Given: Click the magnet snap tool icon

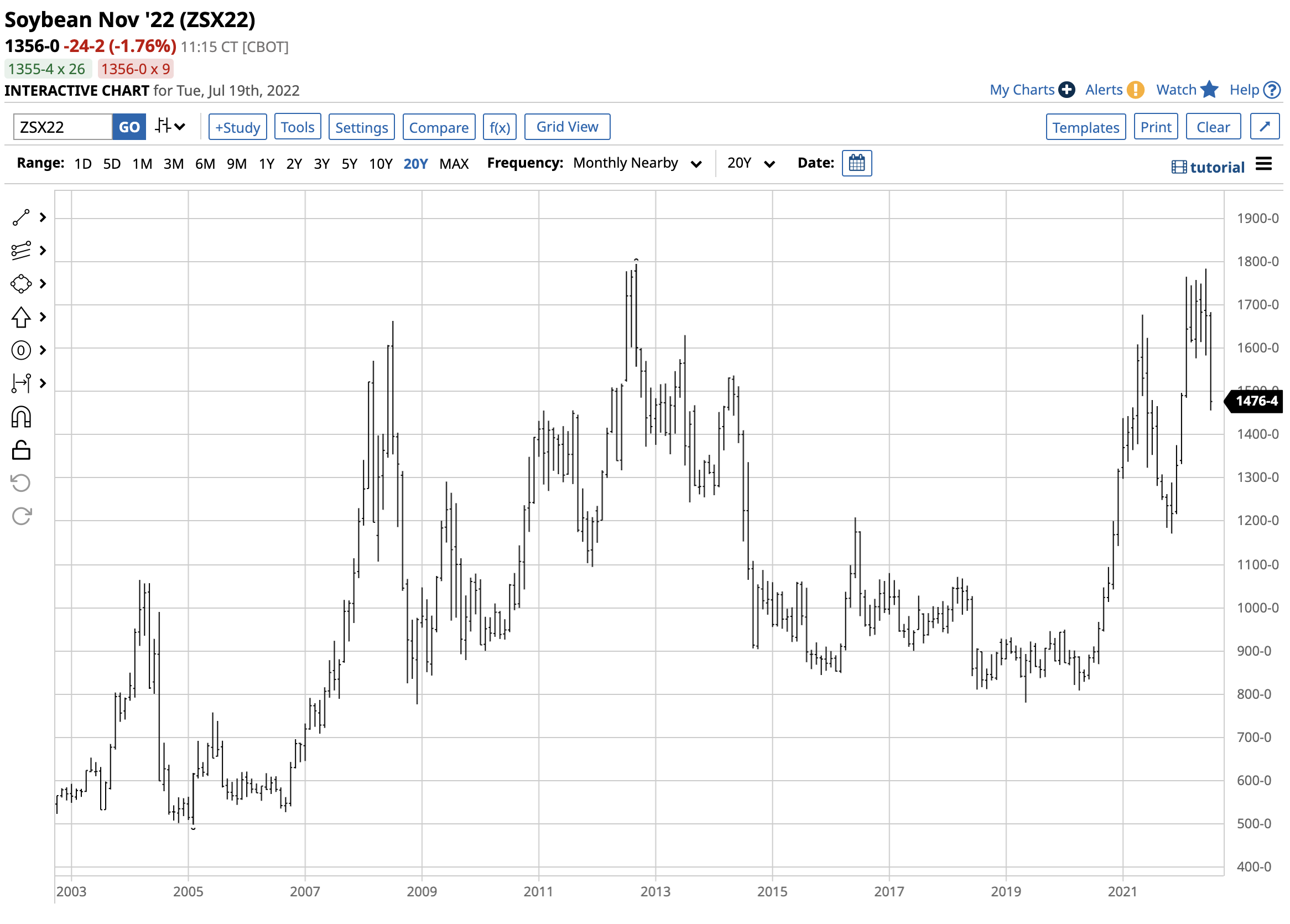Looking at the screenshot, I should pyautogui.click(x=21, y=418).
